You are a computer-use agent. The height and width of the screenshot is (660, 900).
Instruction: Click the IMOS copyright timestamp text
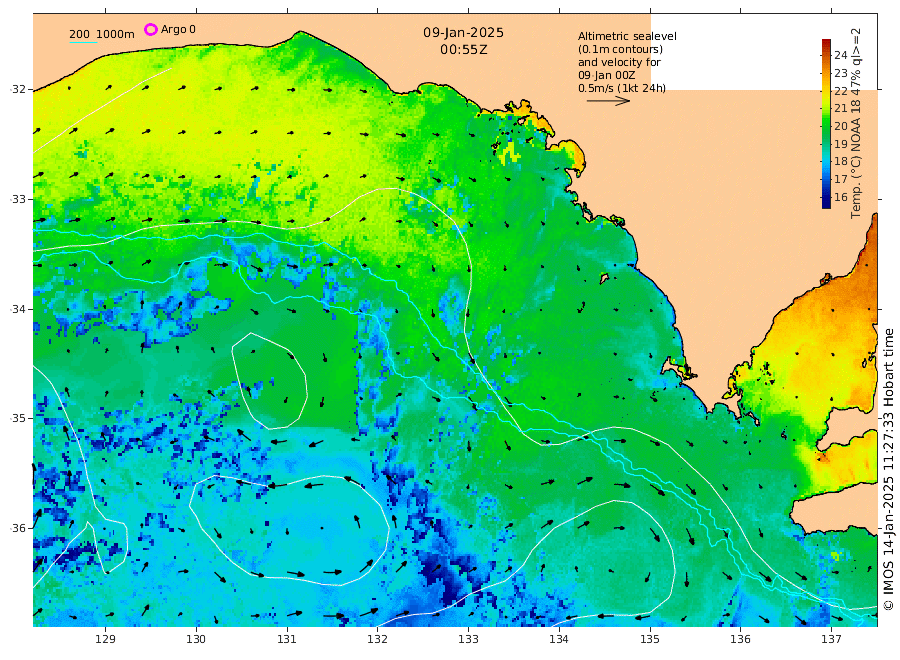[888, 469]
